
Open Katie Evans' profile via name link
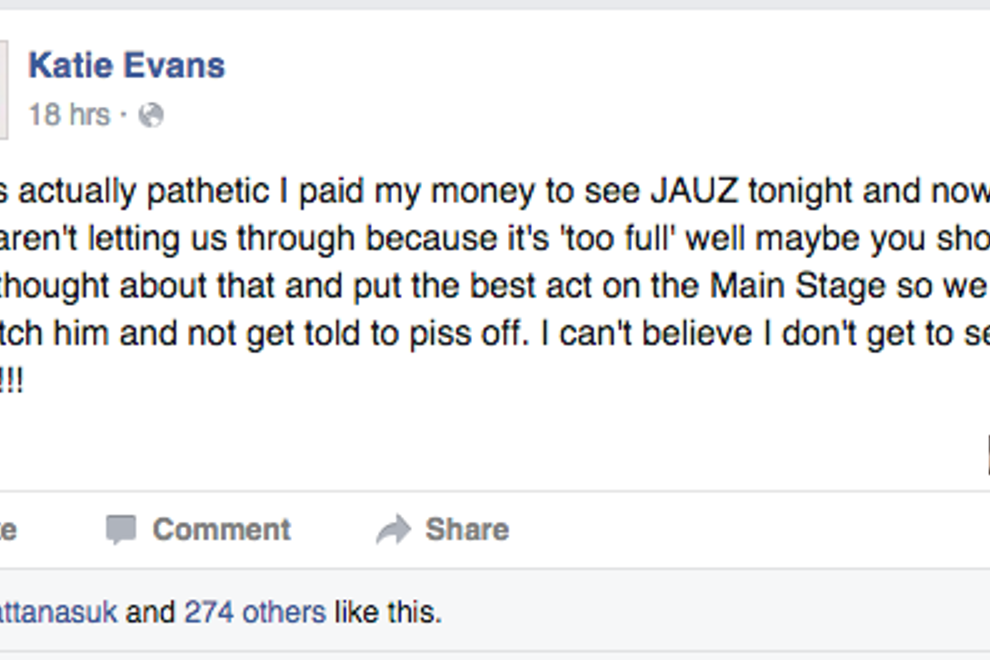click(x=127, y=66)
